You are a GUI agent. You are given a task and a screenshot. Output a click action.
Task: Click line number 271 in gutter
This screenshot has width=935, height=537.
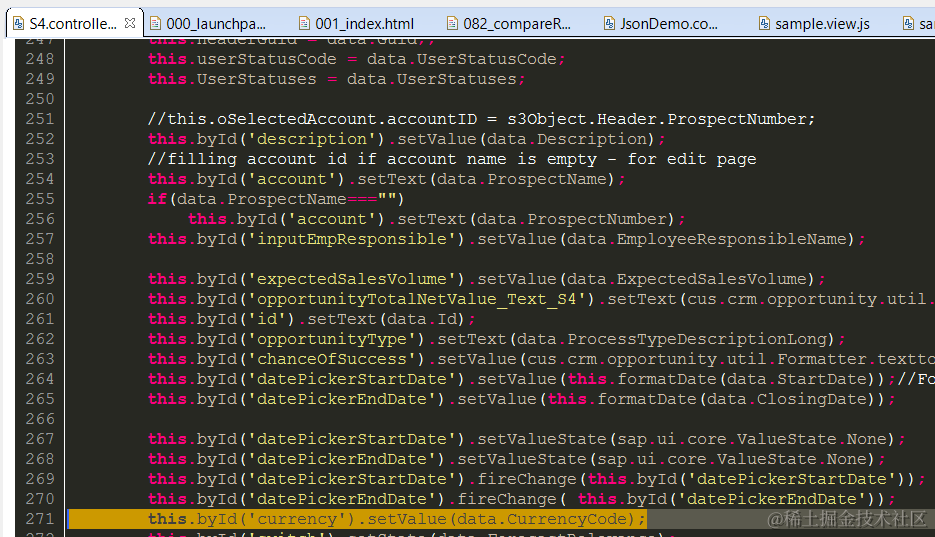[39, 519]
